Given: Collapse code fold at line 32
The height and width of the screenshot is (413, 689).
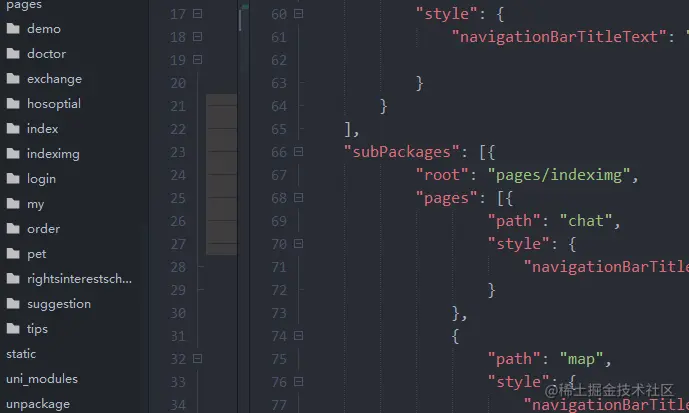Looking at the screenshot, I should coord(198,359).
